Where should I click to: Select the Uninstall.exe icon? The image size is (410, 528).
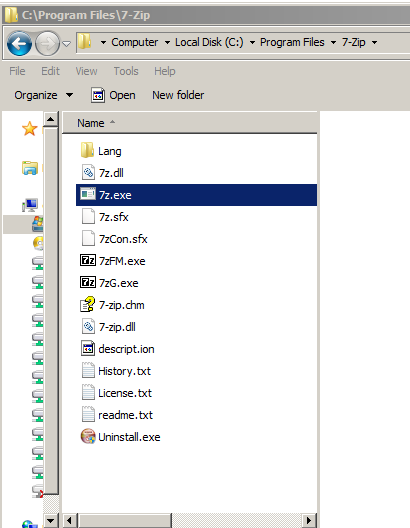pyautogui.click(x=88, y=436)
